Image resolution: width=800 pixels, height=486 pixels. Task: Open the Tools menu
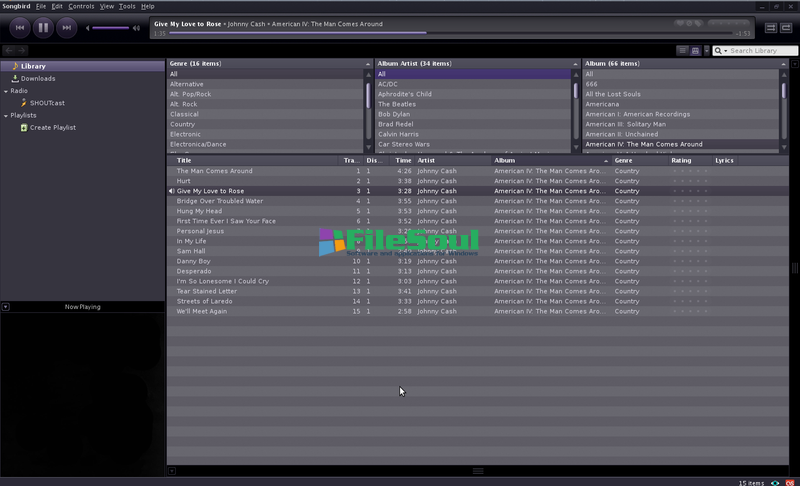tap(127, 6)
